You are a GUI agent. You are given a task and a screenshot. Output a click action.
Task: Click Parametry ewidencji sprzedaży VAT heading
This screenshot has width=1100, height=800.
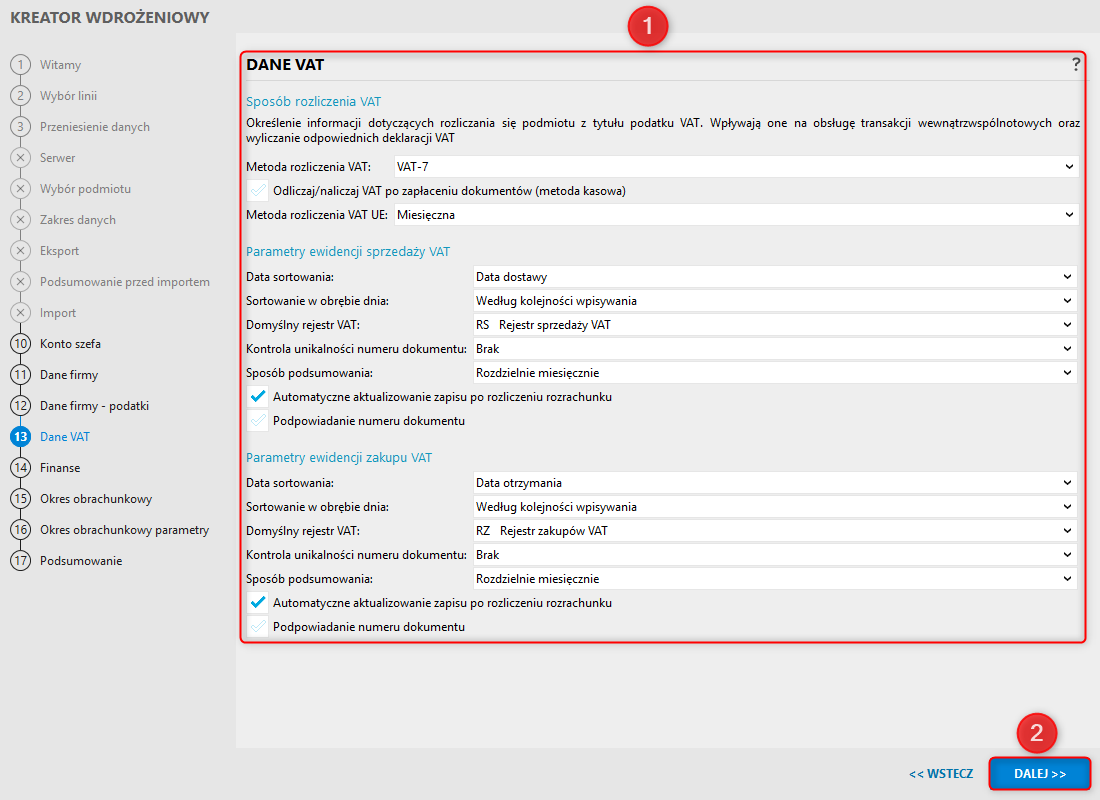[x=348, y=252]
